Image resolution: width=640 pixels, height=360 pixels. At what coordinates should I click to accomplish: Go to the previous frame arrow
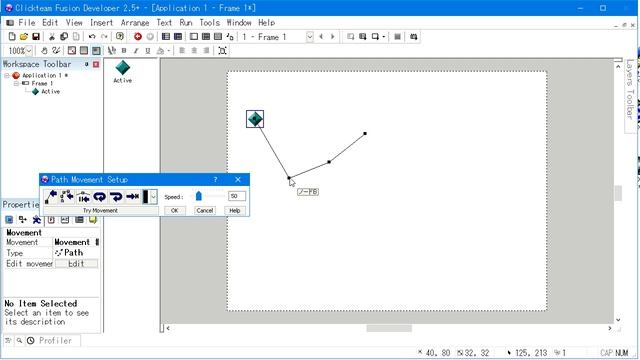pos(321,37)
